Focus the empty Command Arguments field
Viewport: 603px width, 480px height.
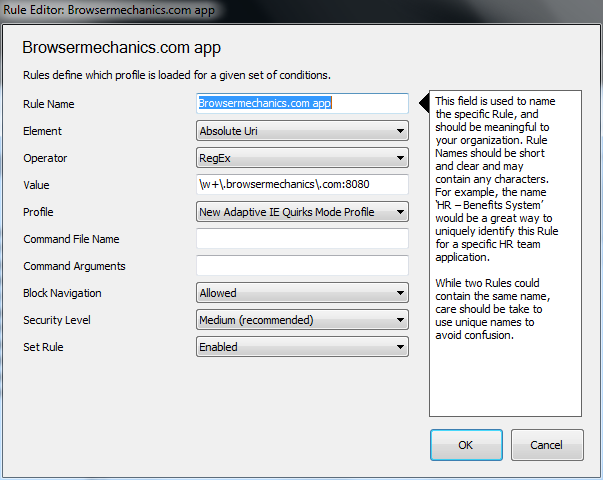point(302,266)
